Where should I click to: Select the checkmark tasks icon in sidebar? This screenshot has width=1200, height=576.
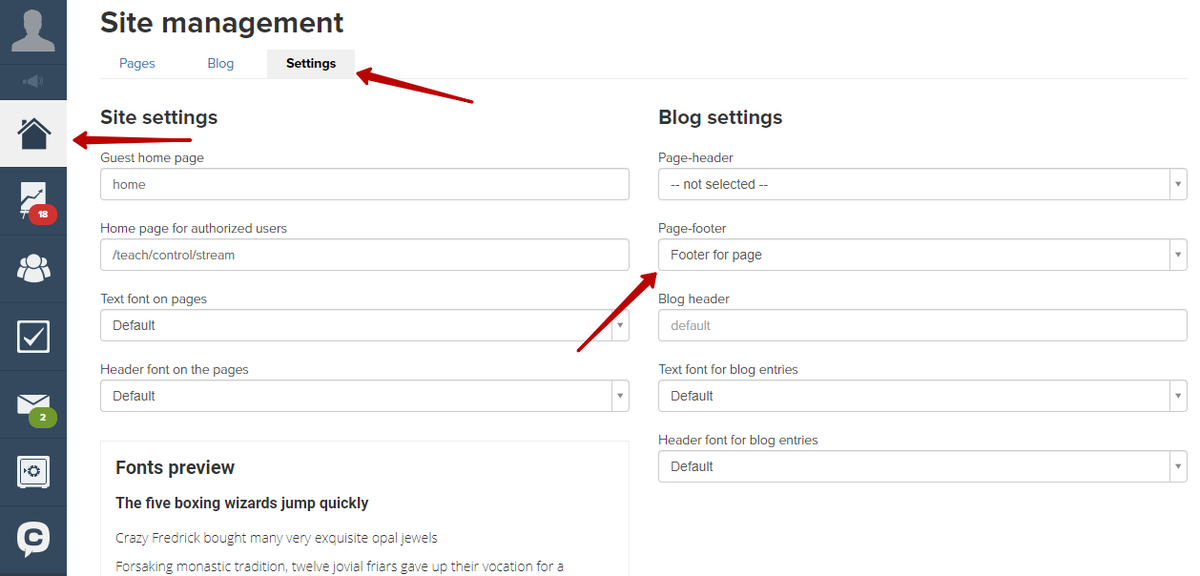coord(33,336)
